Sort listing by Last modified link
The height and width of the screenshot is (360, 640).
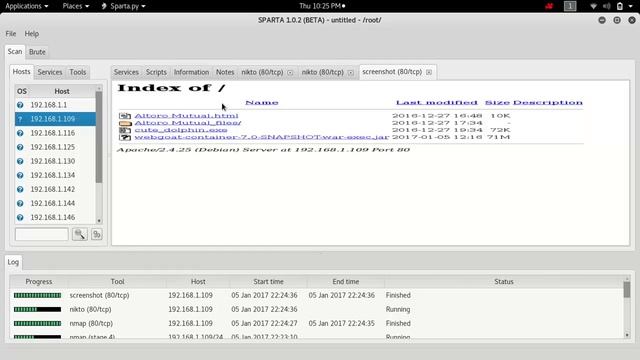(437, 102)
